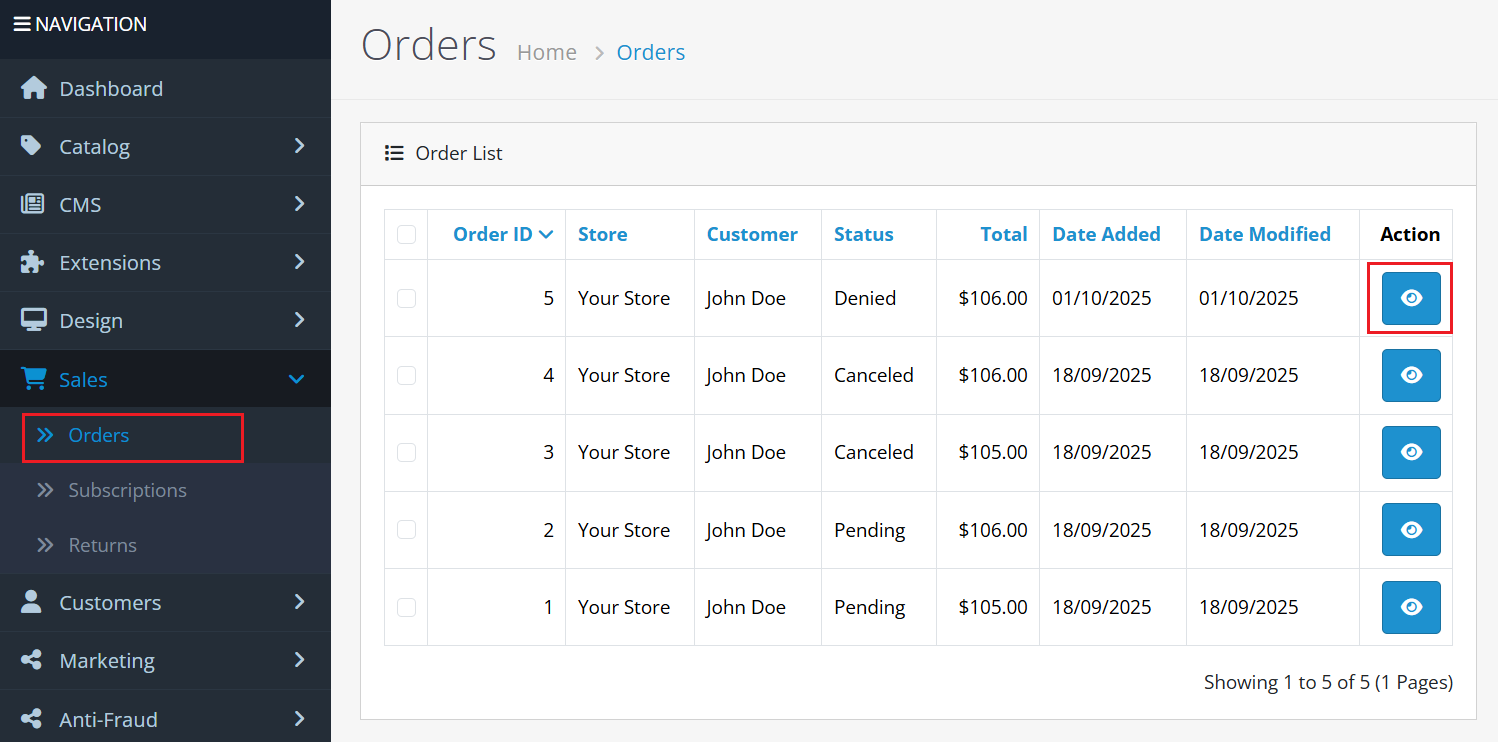Click the Sales shopping cart icon
Image resolution: width=1498 pixels, height=742 pixels.
[33, 379]
